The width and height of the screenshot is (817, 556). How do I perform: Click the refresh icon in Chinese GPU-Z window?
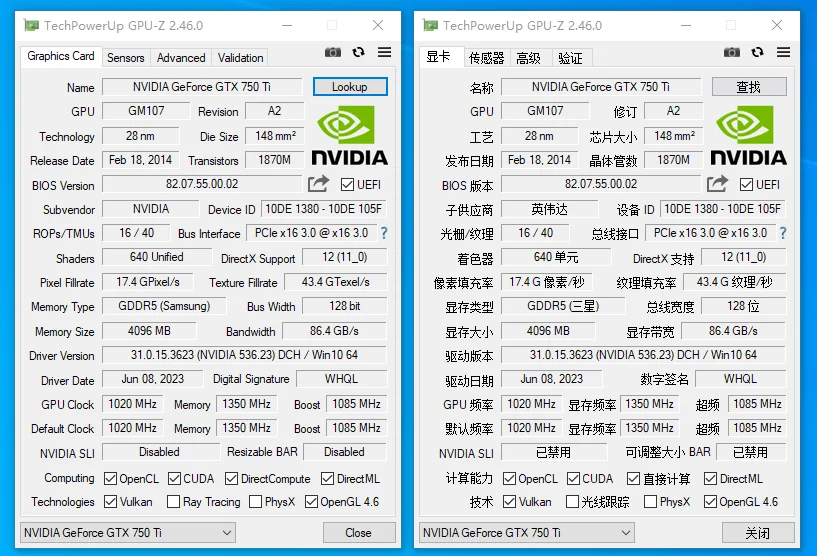click(758, 53)
